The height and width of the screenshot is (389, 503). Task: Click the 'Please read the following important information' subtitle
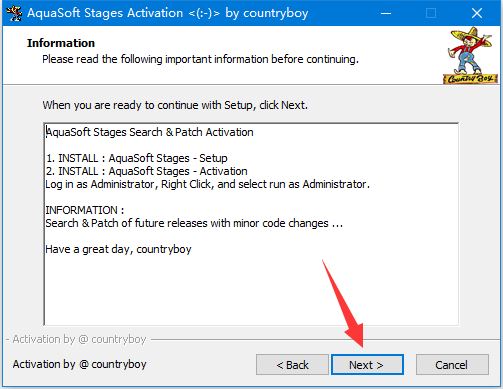tap(200, 59)
